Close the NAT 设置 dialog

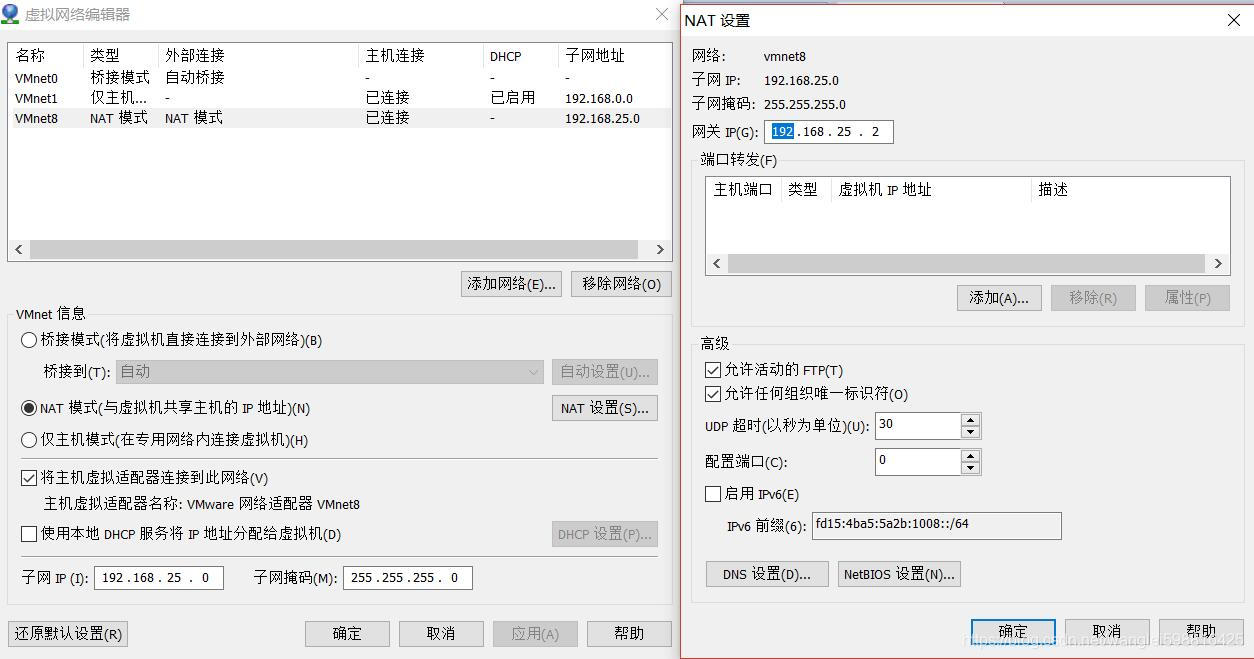click(x=1234, y=20)
